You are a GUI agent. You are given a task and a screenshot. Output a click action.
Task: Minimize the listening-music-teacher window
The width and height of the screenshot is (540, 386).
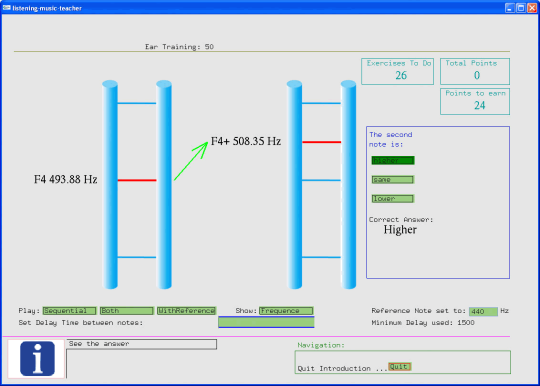[x=510, y=8]
